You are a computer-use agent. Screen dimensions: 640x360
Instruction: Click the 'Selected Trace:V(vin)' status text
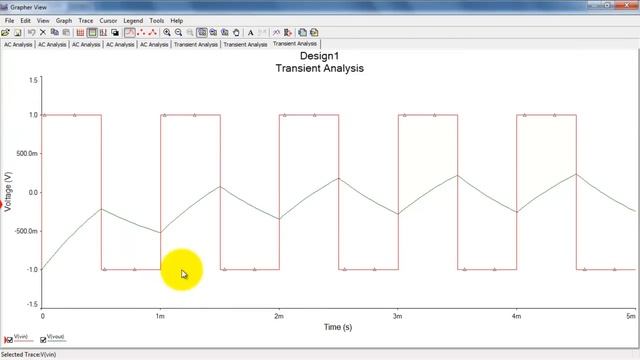29,354
